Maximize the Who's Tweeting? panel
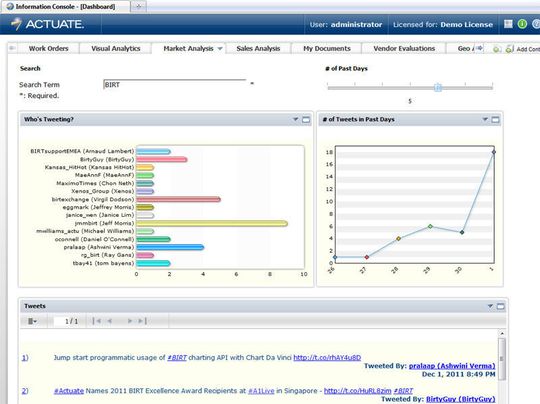The height and width of the screenshot is (404, 540). click(306, 120)
